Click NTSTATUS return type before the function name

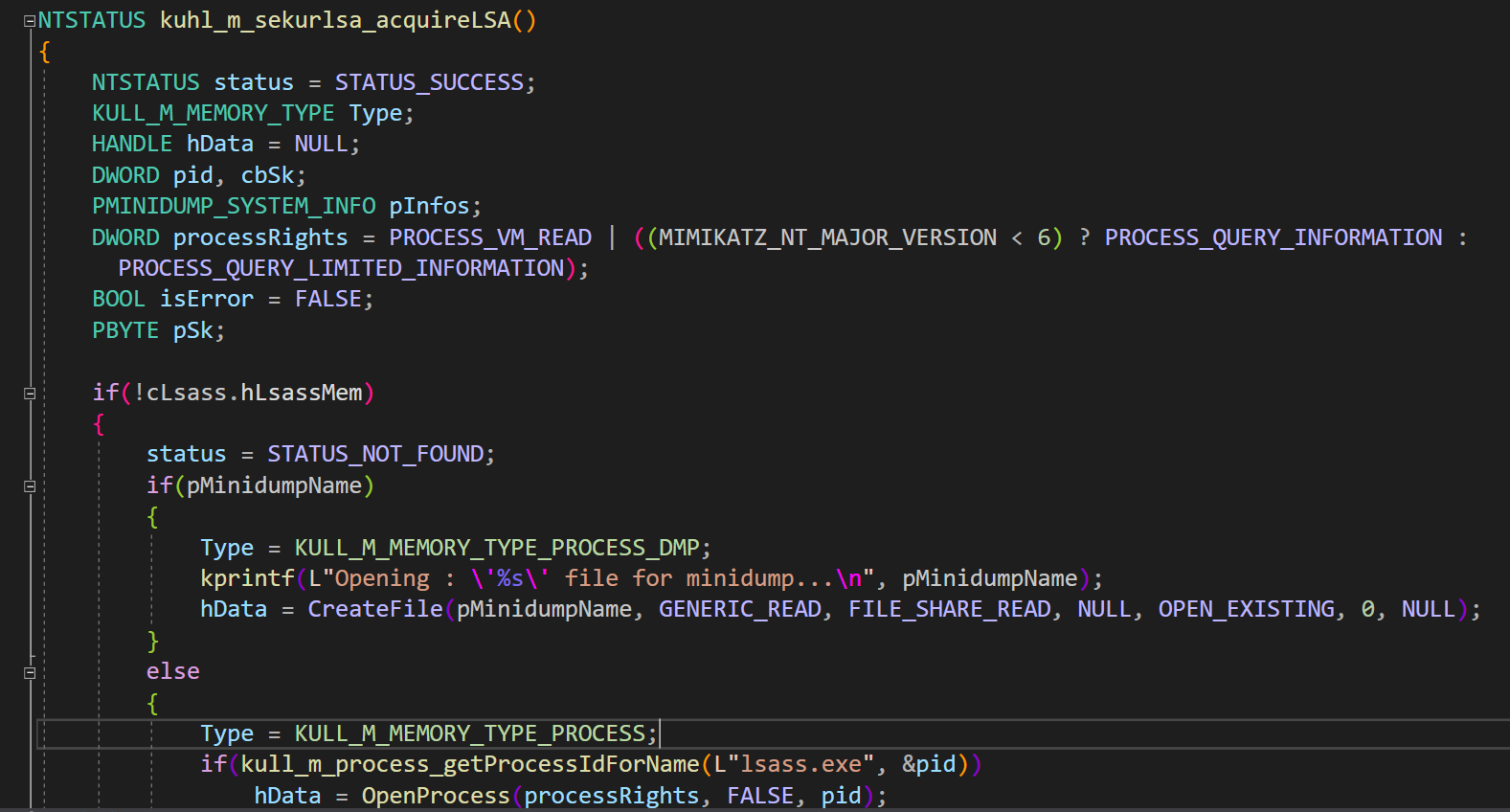[92, 20]
